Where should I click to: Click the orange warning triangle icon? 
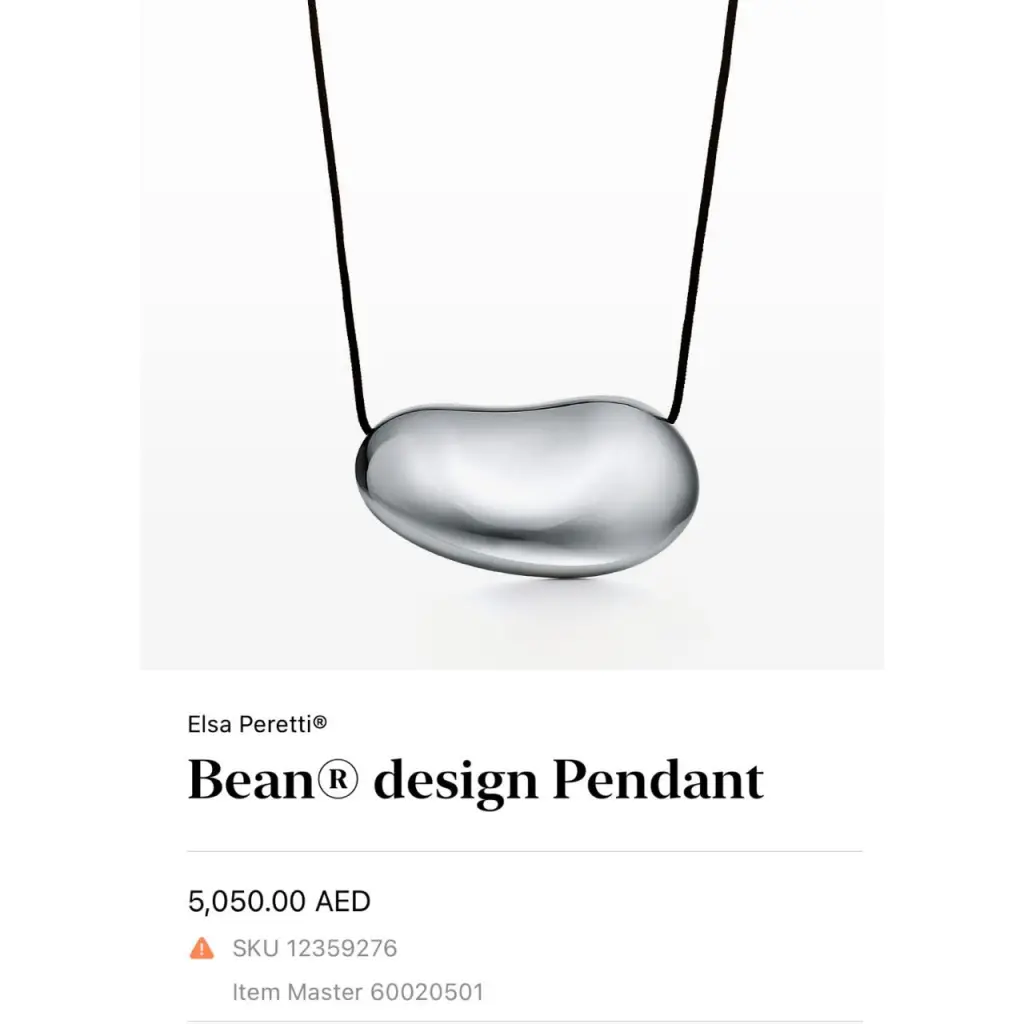[202, 948]
